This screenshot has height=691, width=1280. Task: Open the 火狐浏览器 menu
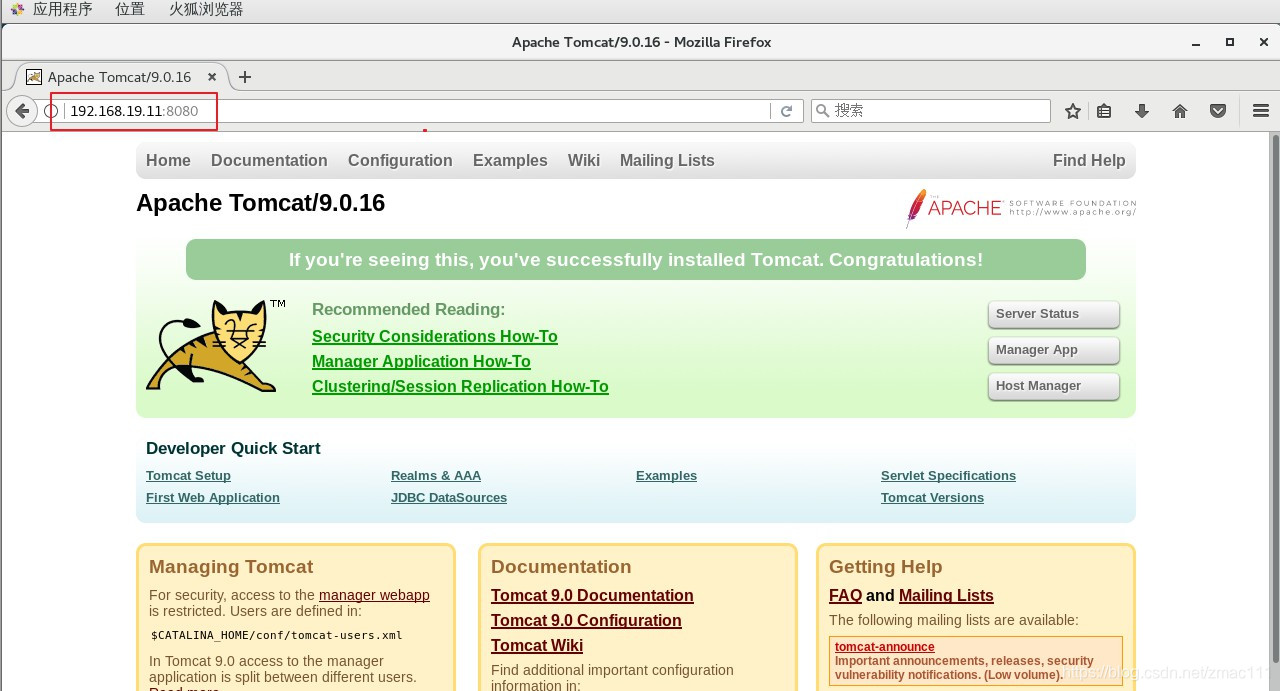206,9
